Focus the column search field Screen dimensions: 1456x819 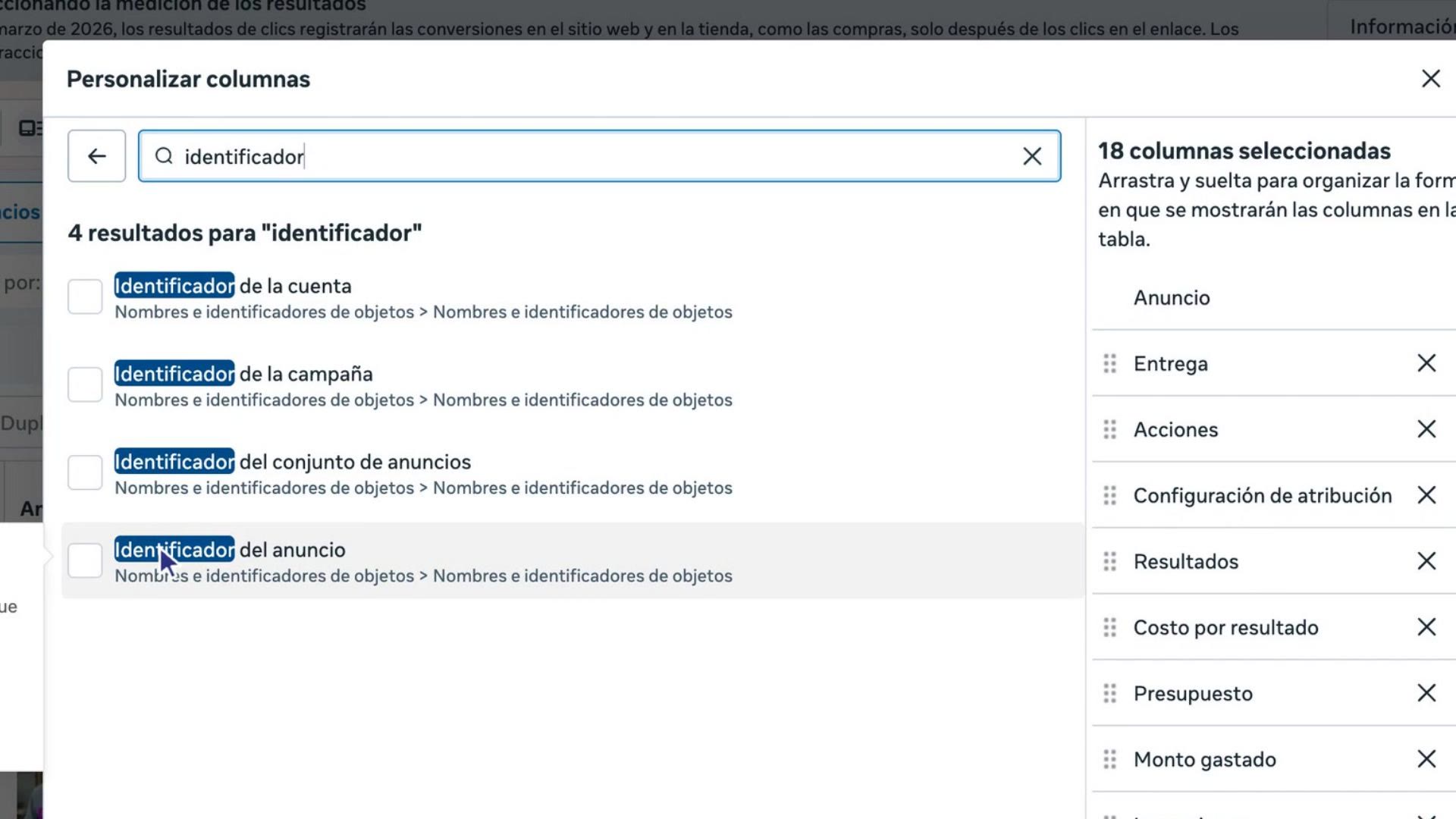pos(599,156)
